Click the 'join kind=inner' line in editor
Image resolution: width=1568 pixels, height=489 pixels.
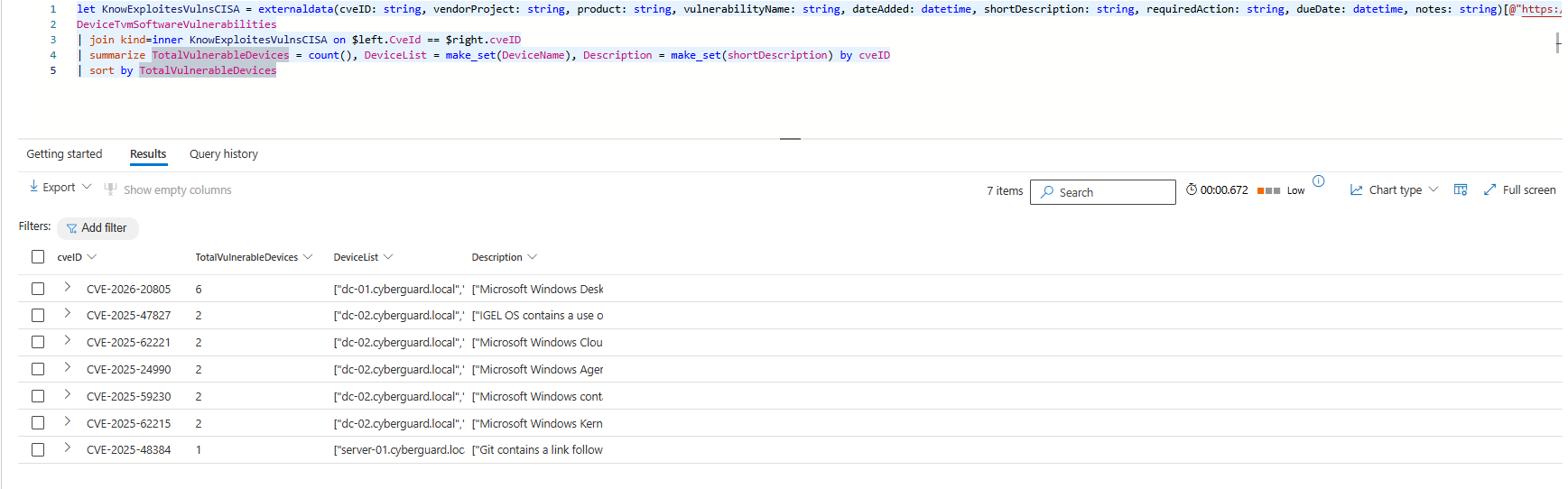tap(299, 40)
